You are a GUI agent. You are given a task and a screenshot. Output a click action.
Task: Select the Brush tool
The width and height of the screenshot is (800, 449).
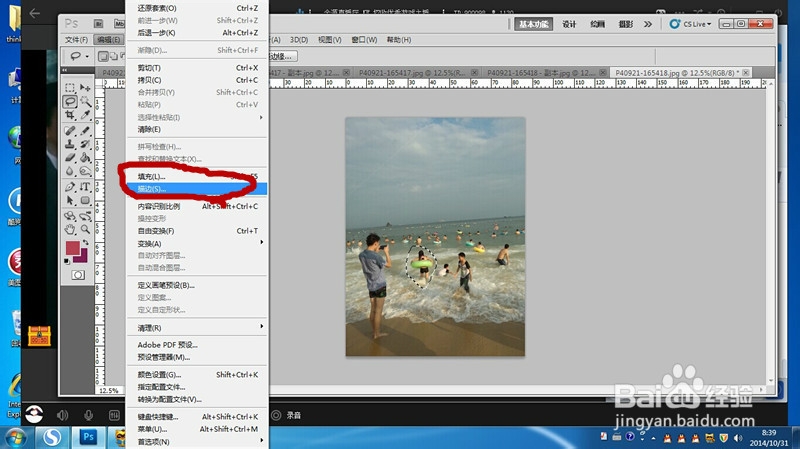coord(85,131)
